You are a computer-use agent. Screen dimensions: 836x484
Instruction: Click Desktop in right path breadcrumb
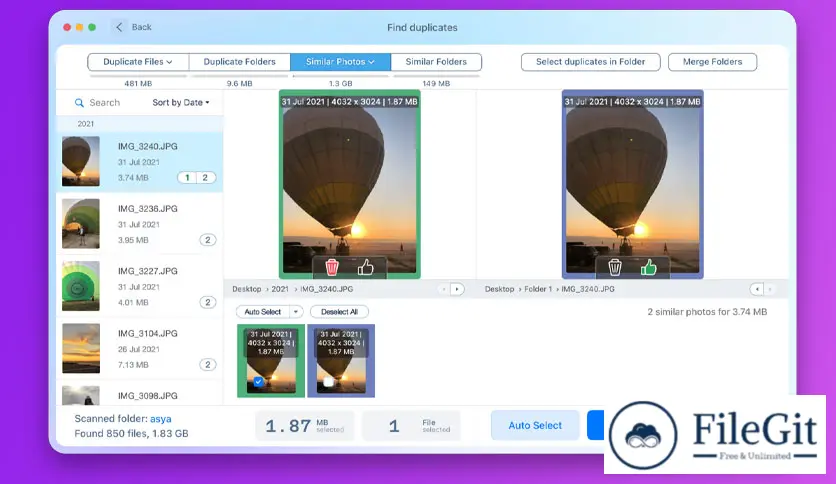[499, 289]
